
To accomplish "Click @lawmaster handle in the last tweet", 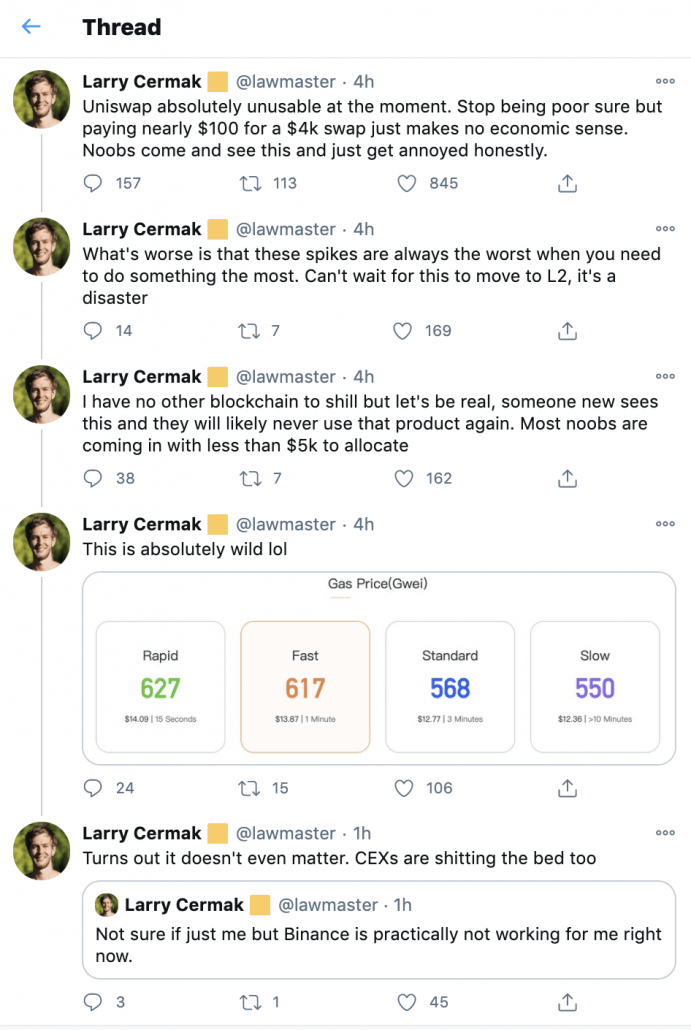I will [x=286, y=833].
